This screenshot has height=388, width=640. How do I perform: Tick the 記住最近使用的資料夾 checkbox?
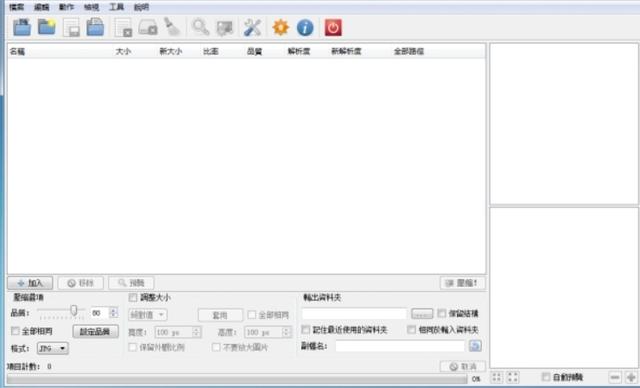305,329
